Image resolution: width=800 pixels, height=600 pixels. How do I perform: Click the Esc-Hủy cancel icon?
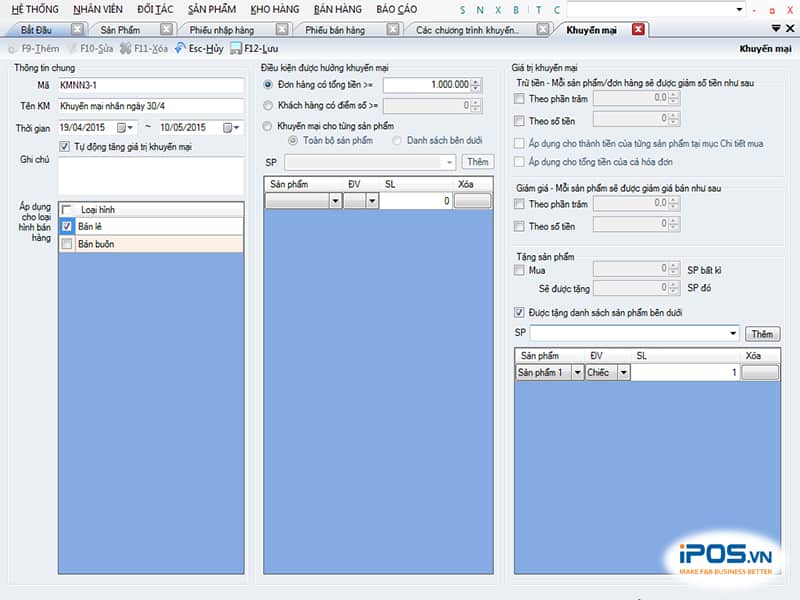click(x=180, y=48)
